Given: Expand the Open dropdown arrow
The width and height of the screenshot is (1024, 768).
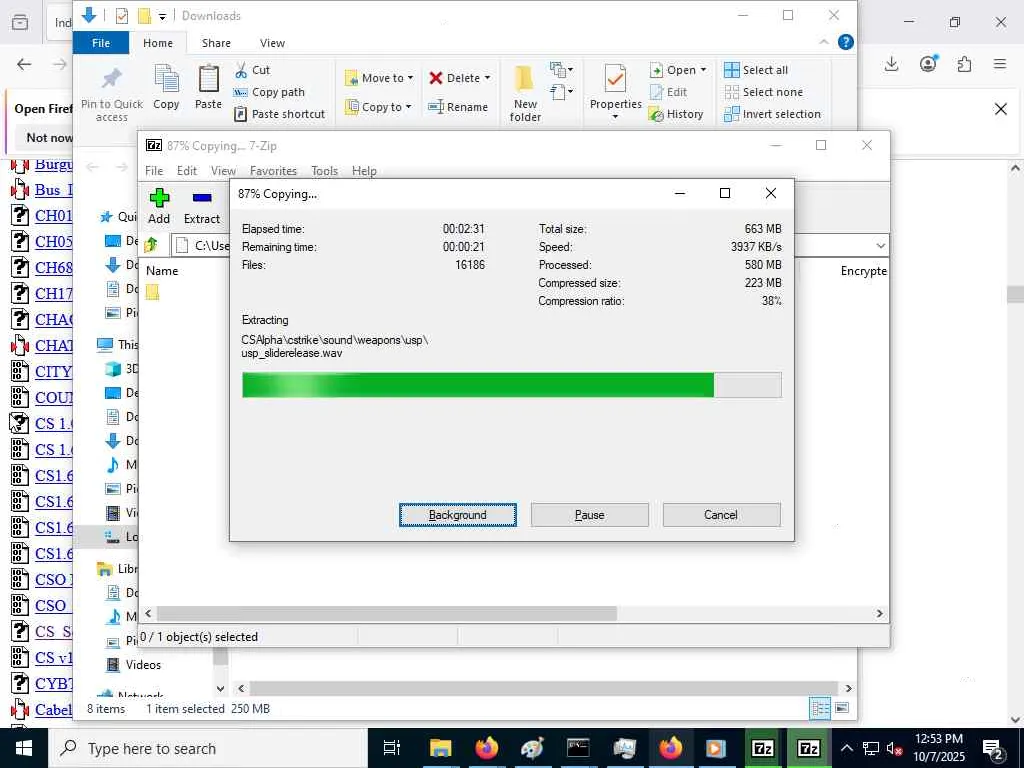Looking at the screenshot, I should click(x=703, y=70).
